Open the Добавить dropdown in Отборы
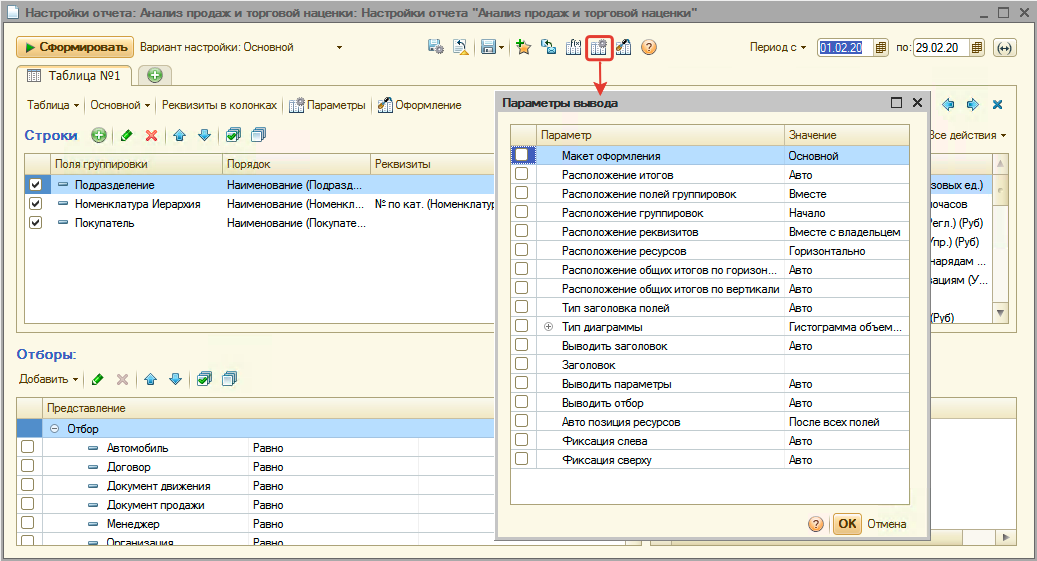 (x=49, y=379)
